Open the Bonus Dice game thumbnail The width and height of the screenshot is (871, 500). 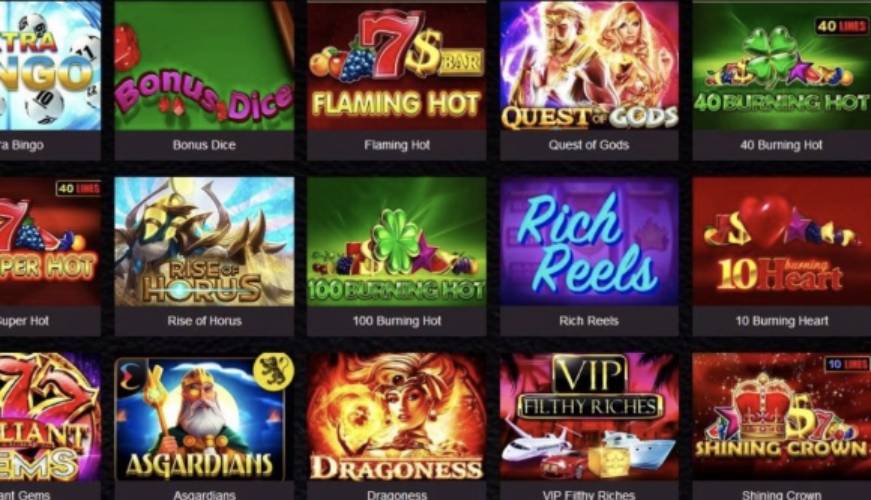point(204,66)
